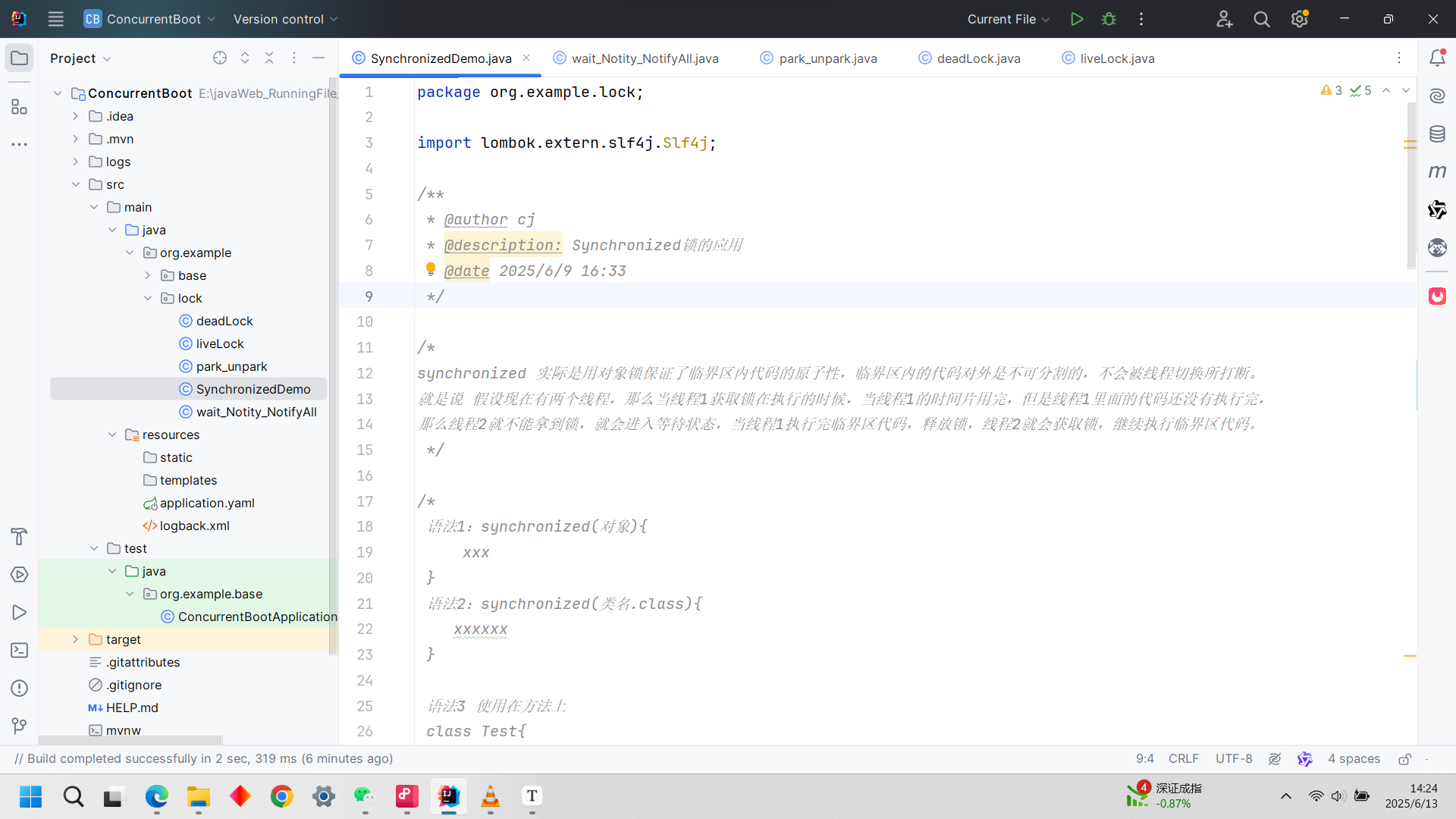Open the Structure tool window icon
Viewport: 1456px width, 819px height.
coord(20,107)
